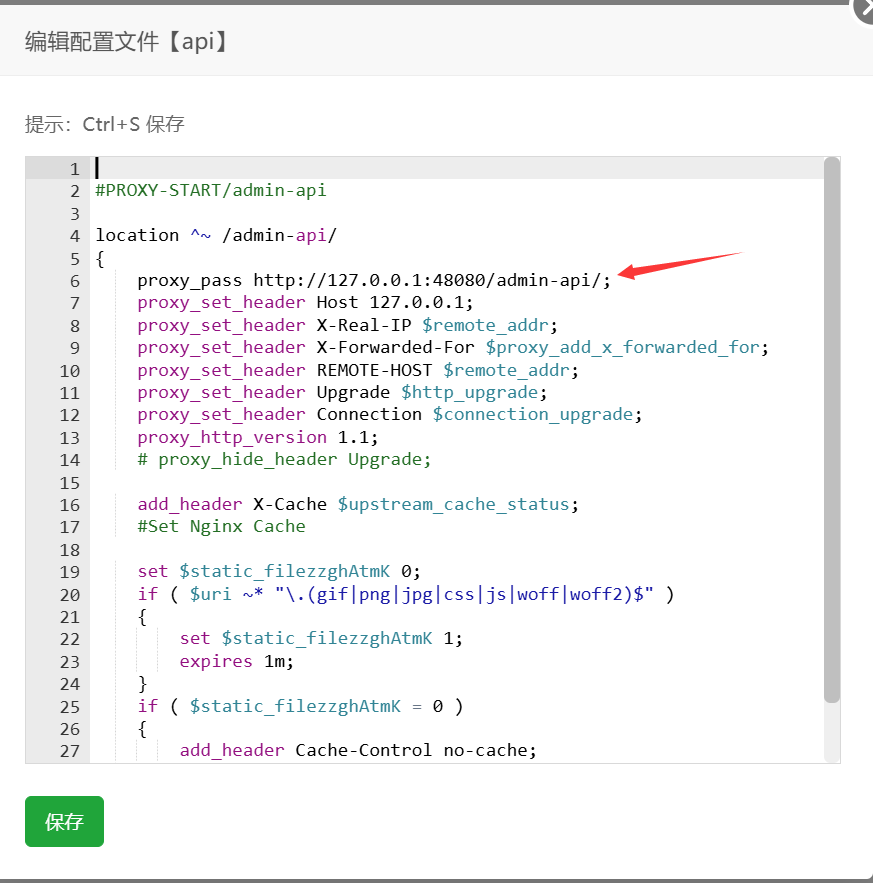The image size is (873, 883).
Task: Click the if $uri regex line
Action: pyautogui.click(x=406, y=595)
